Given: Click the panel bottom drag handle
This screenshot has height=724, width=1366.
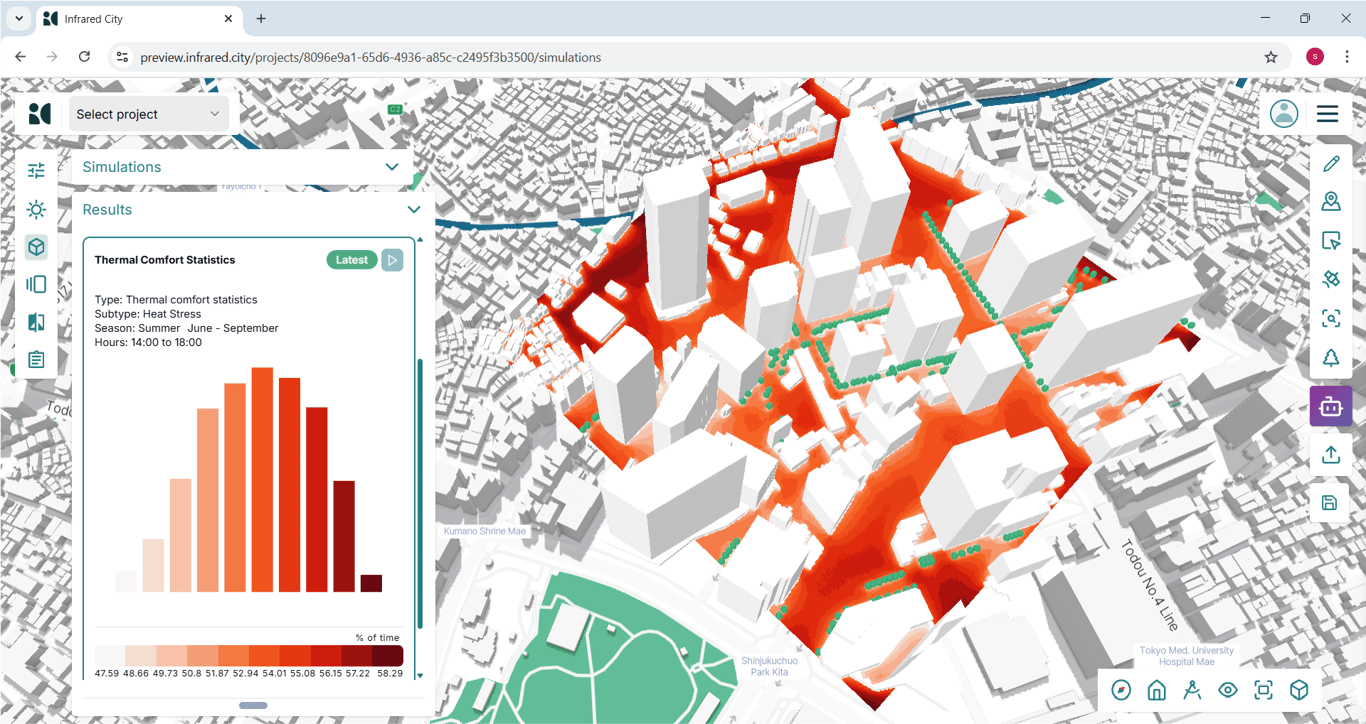Looking at the screenshot, I should (253, 706).
